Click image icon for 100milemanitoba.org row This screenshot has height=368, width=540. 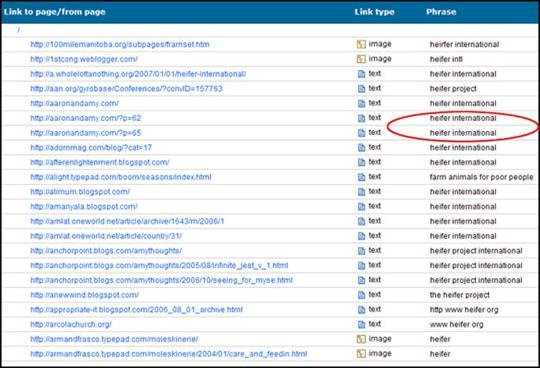[361, 44]
